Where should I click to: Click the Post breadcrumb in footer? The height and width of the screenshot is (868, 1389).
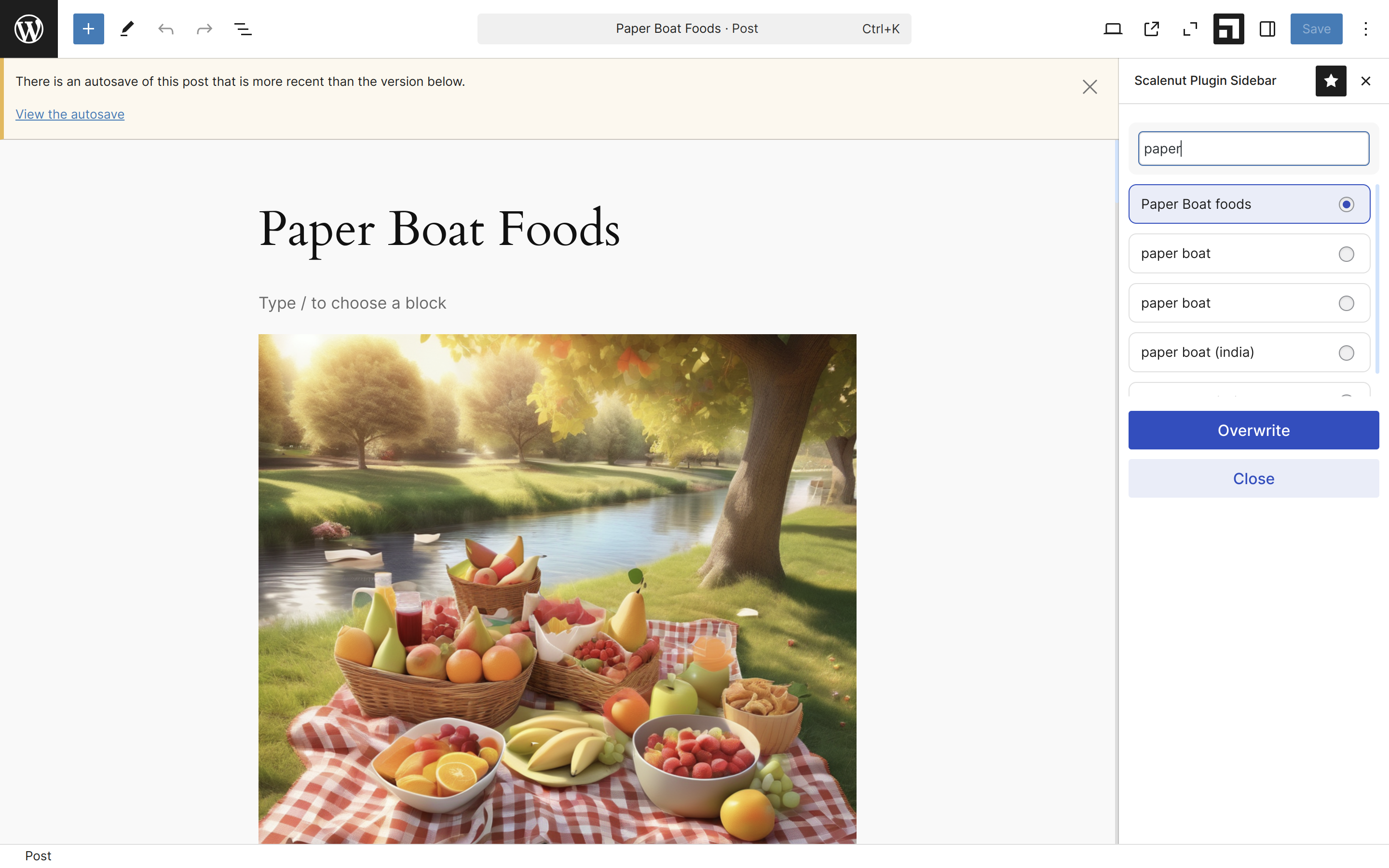point(38,856)
